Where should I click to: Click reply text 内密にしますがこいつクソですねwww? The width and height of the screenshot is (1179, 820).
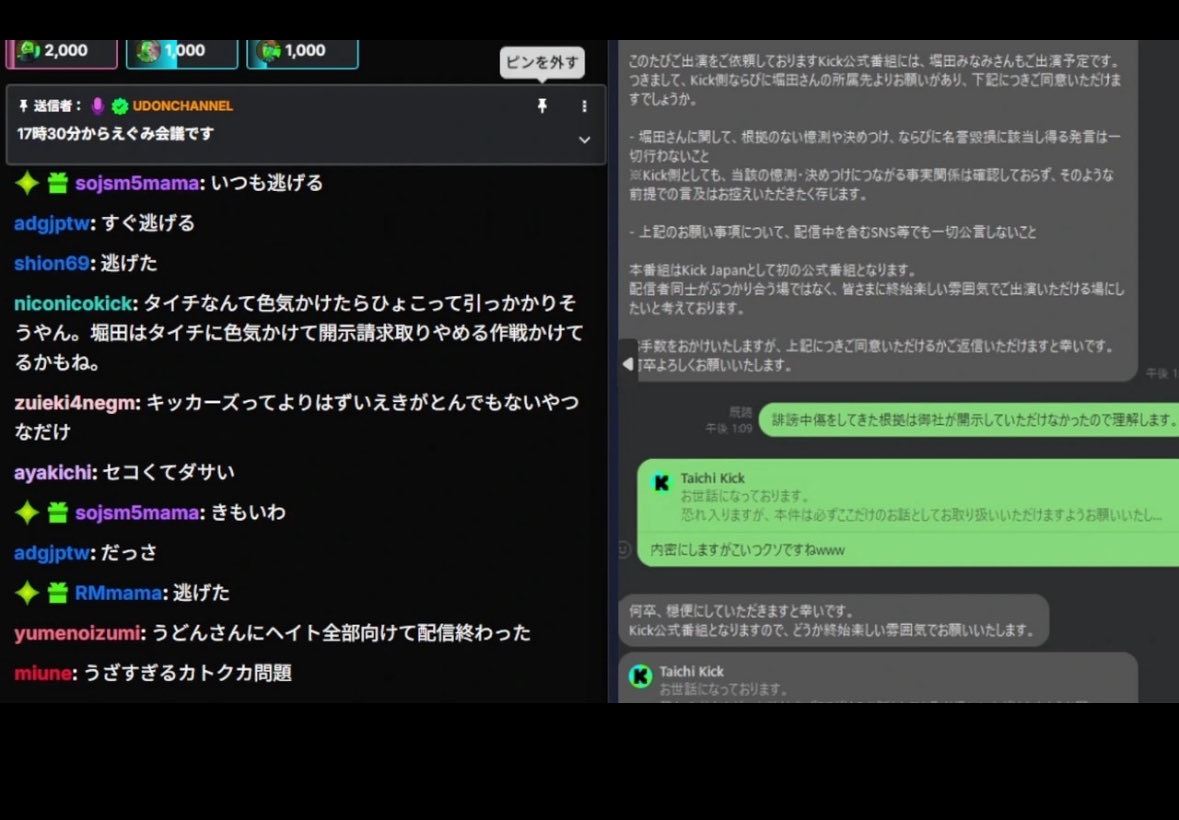click(x=747, y=550)
